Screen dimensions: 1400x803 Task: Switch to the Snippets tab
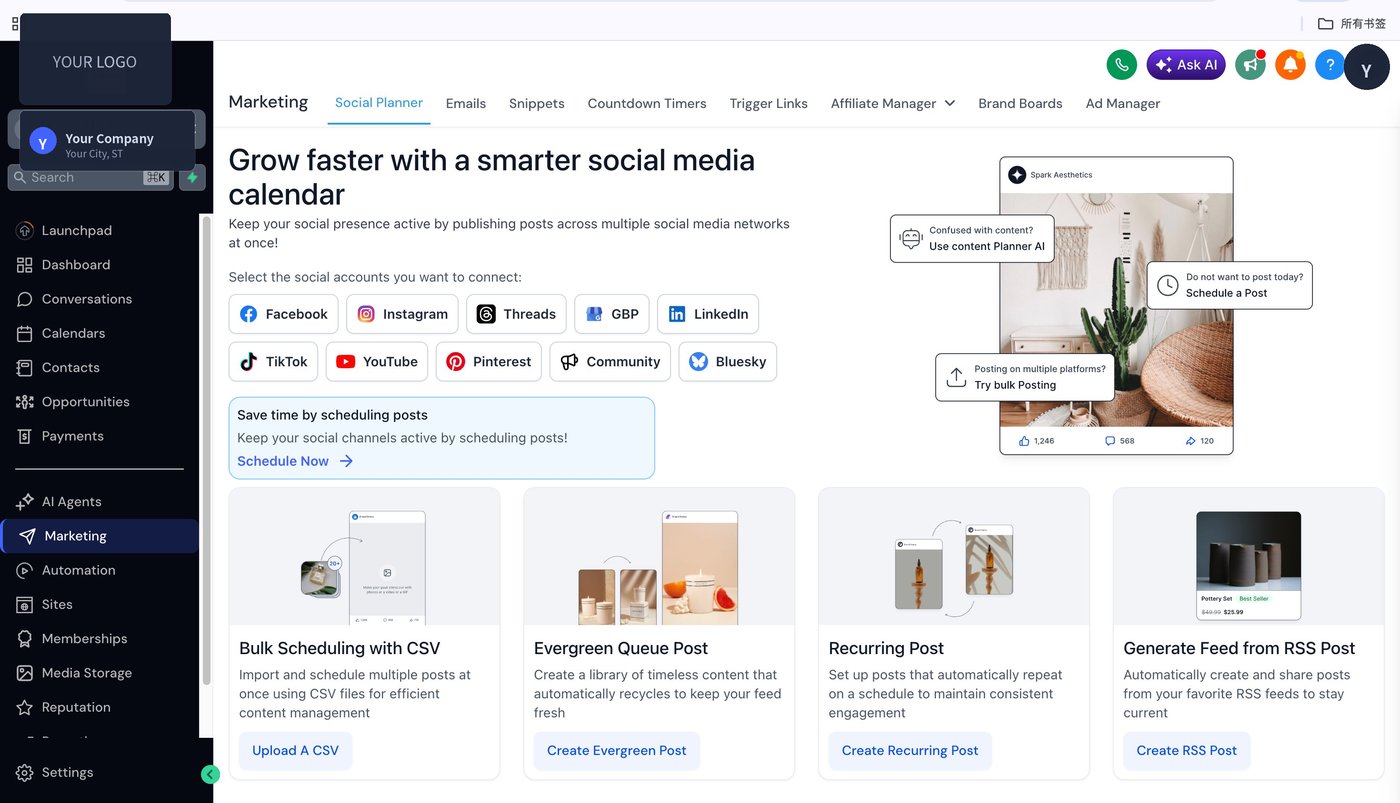[537, 103]
